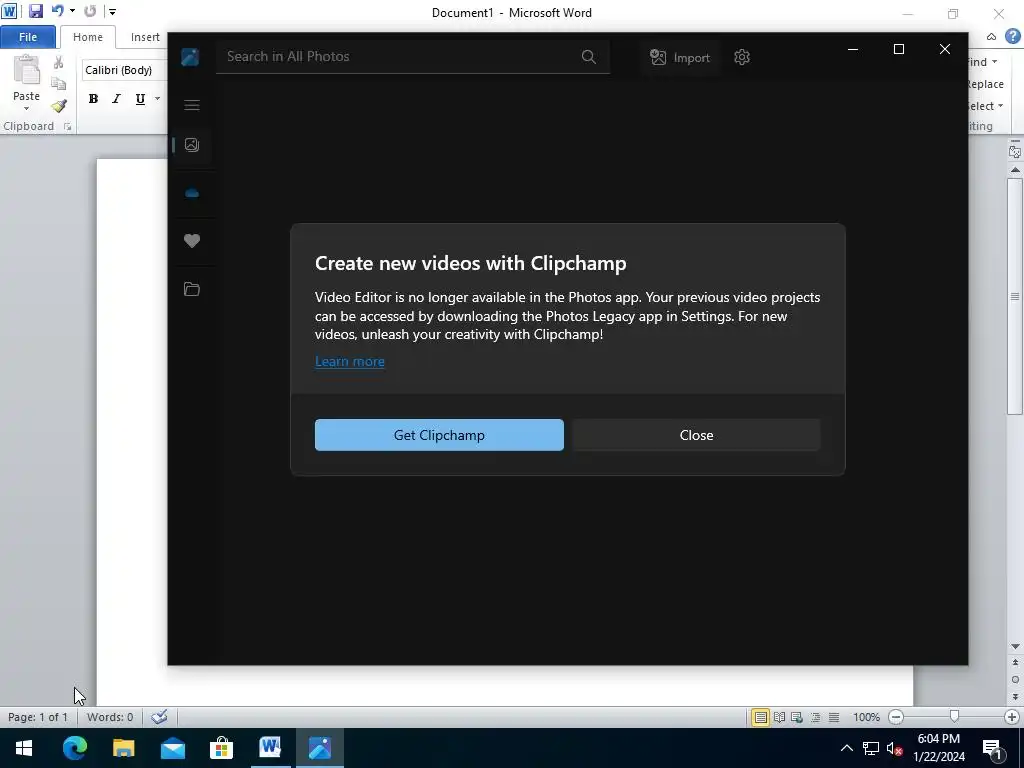This screenshot has width=1024, height=768.
Task: Open Clipboard pane dialog launcher
Action: click(67, 127)
